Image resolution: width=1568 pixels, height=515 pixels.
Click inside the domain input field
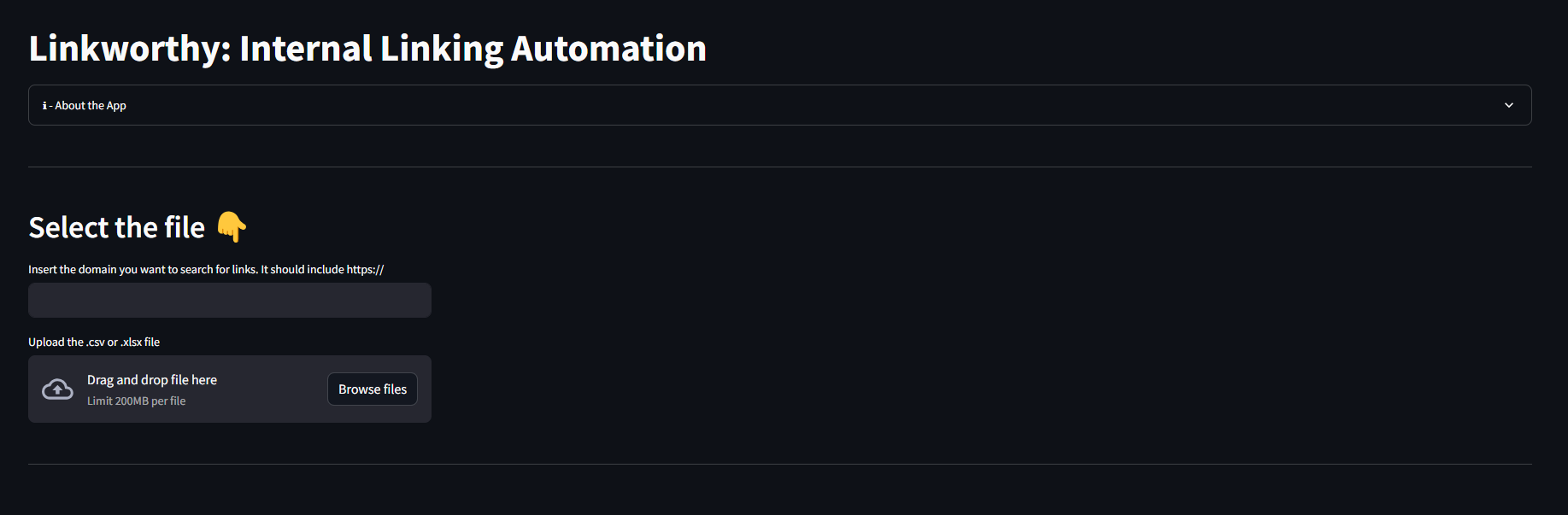pyautogui.click(x=229, y=300)
